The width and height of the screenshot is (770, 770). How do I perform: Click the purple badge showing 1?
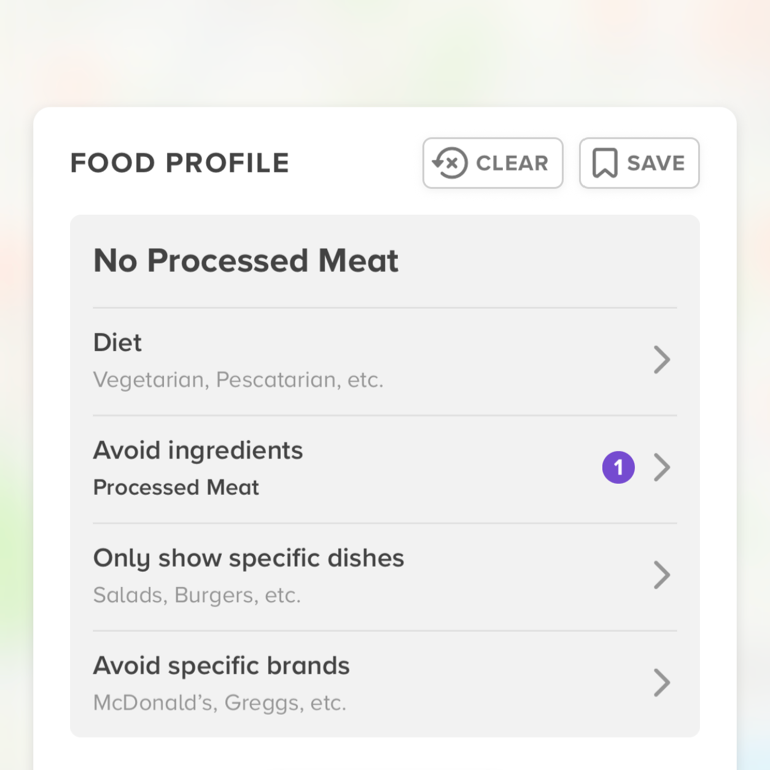(x=618, y=467)
